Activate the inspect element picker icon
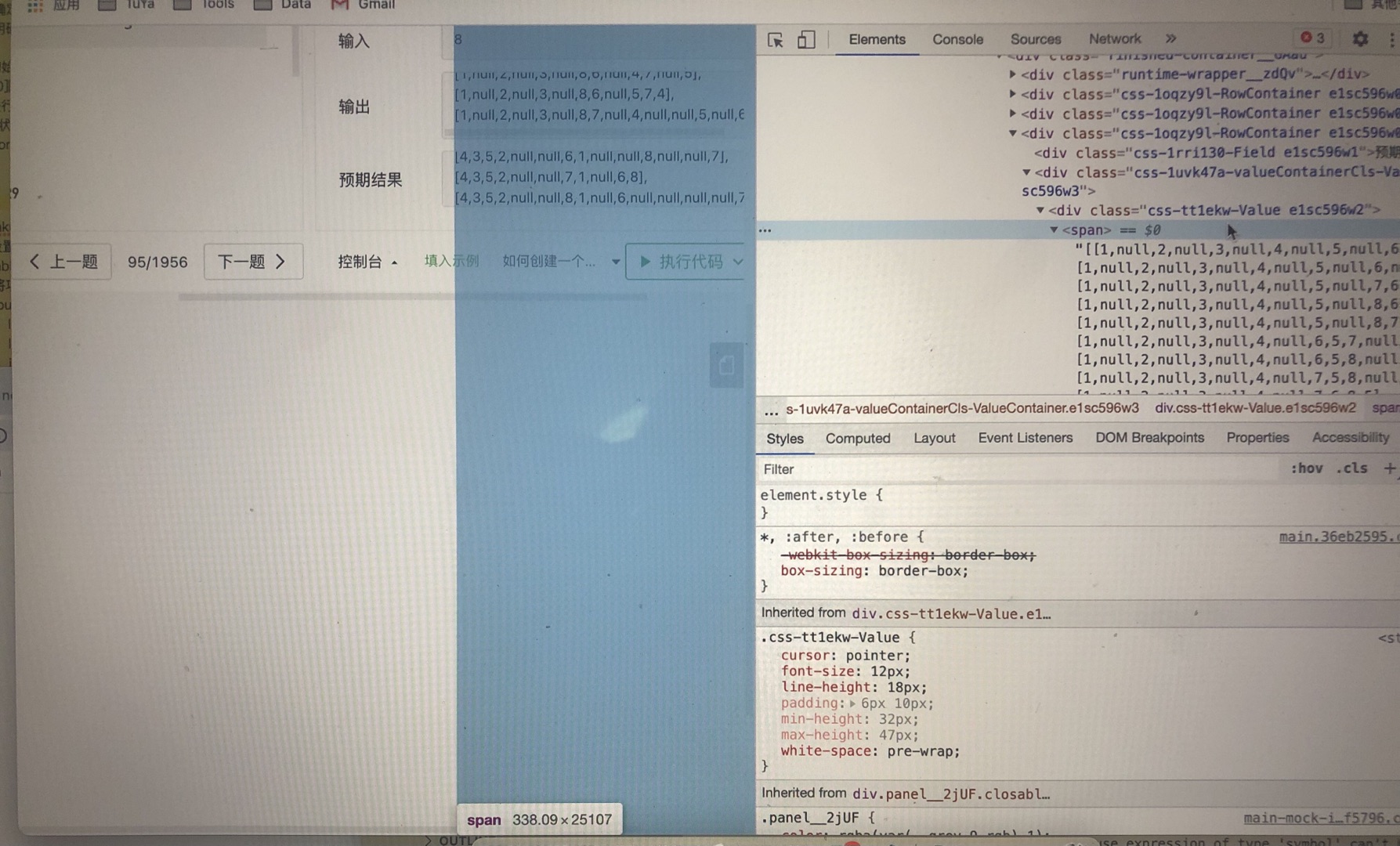Screen dimensions: 1400x846 (775, 40)
